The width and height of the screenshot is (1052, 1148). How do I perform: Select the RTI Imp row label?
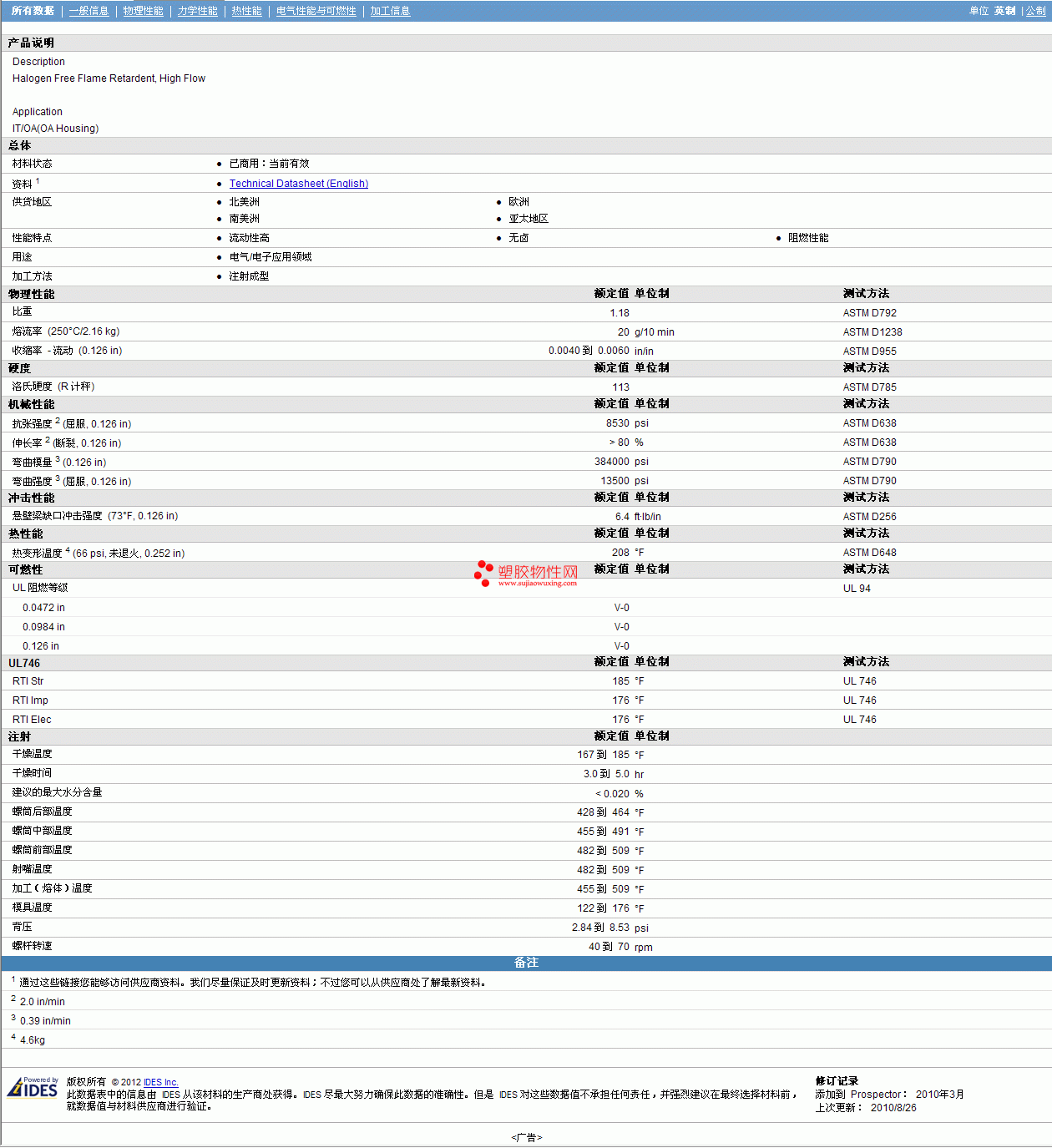coord(30,700)
